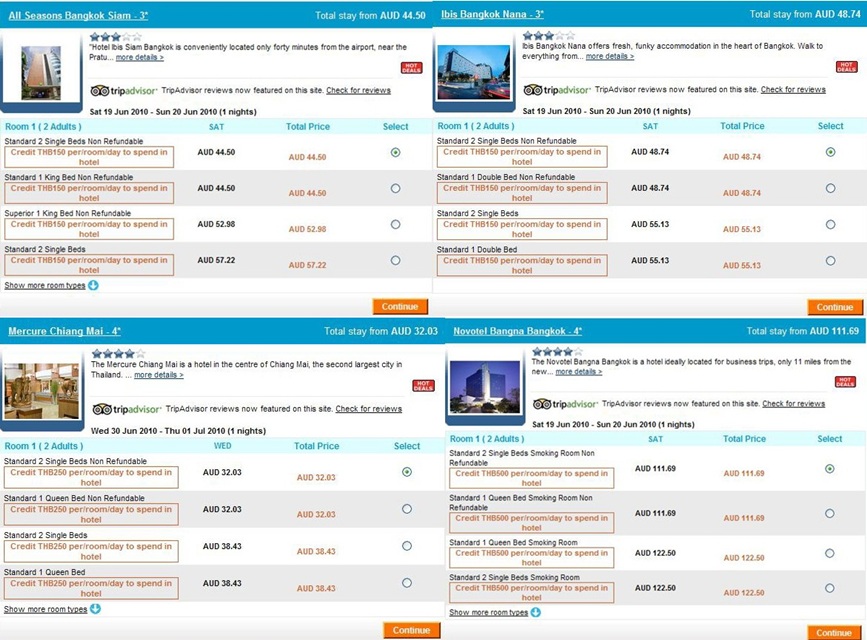867x640 pixels.
Task: Show more room types for Mercure Chiang Mai
Action: click(52, 609)
